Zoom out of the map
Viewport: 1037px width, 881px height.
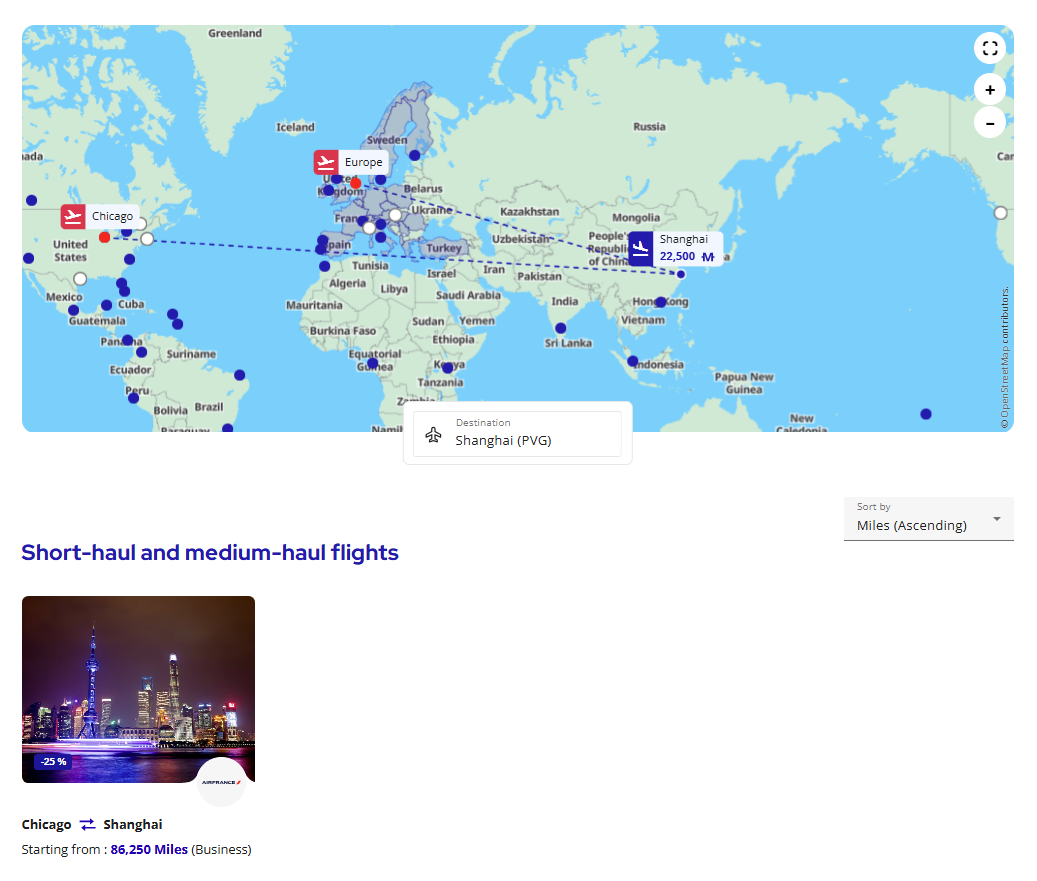point(989,123)
